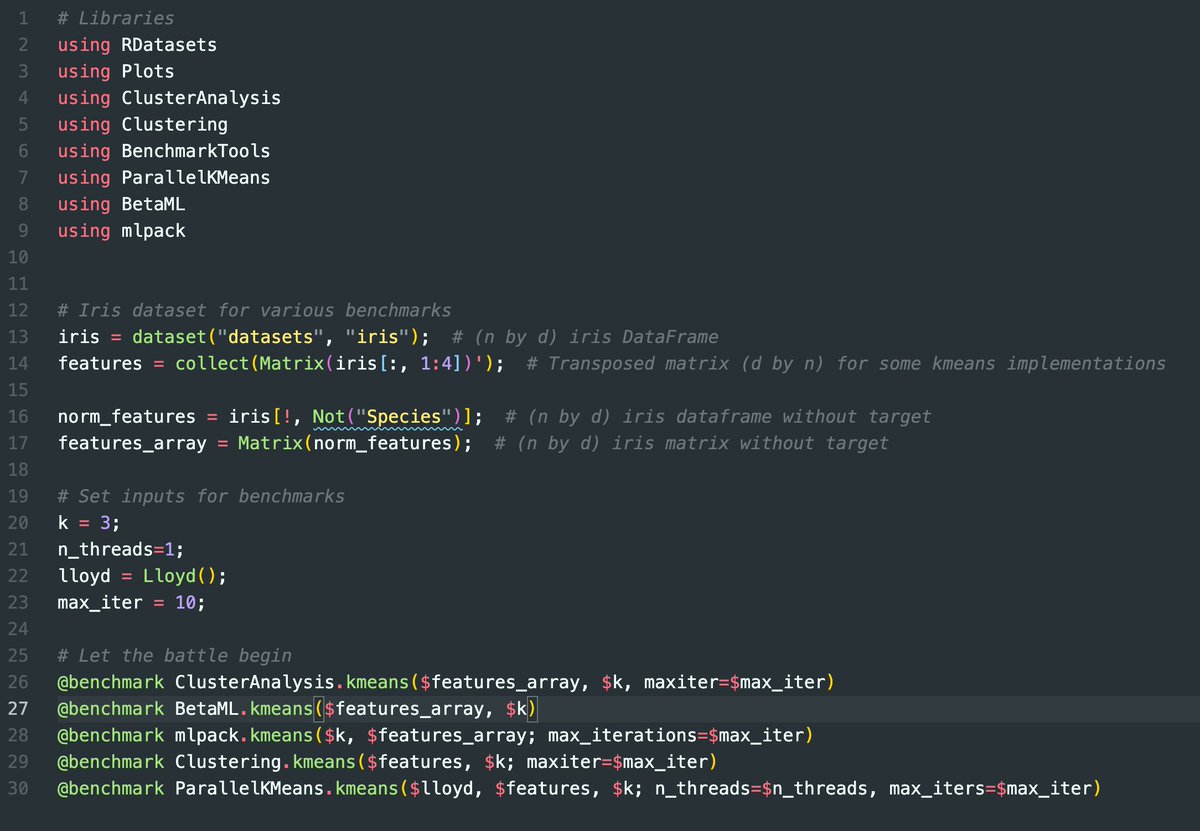Click line number 30 in the gutter

point(19,789)
